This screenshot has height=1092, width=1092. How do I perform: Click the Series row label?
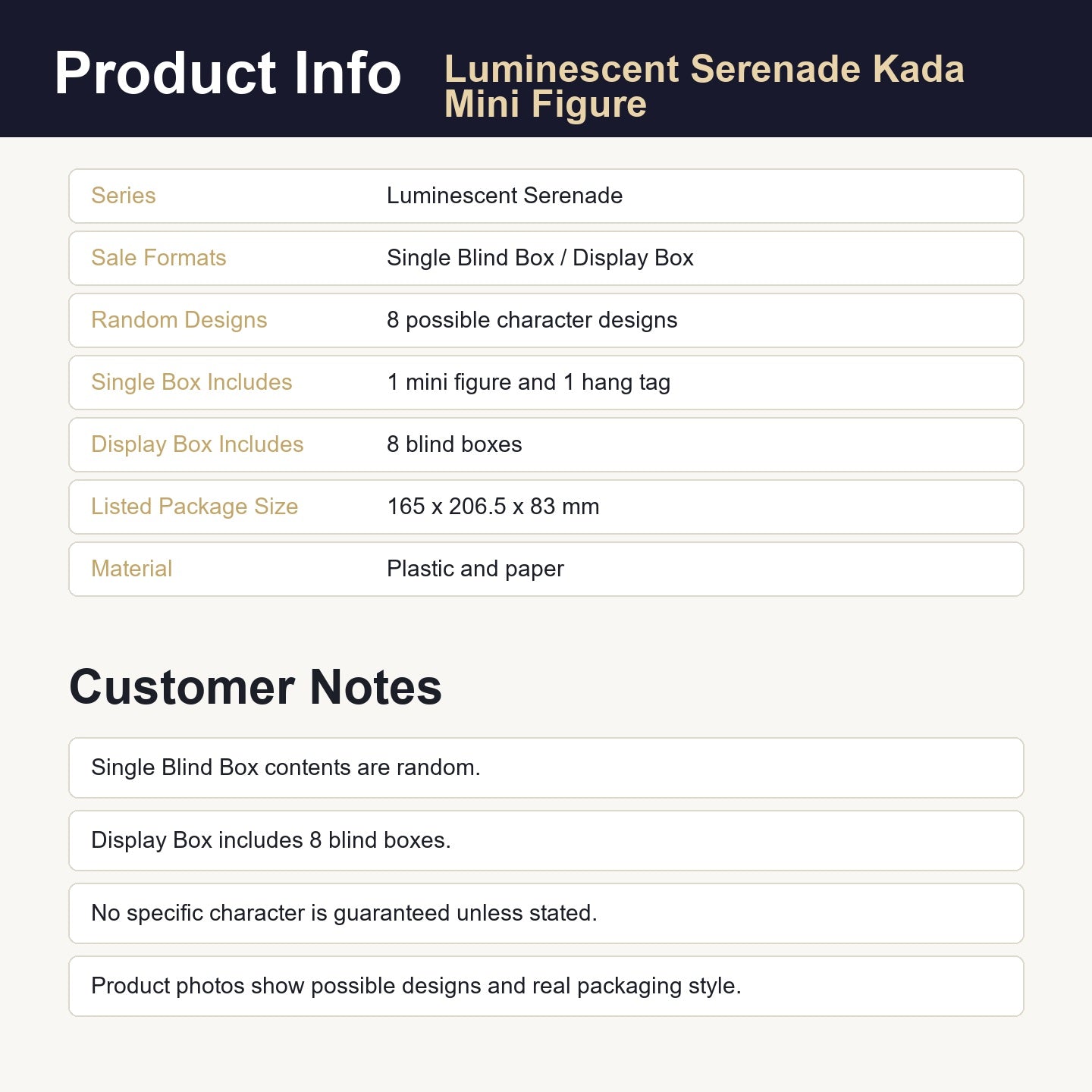pos(124,196)
